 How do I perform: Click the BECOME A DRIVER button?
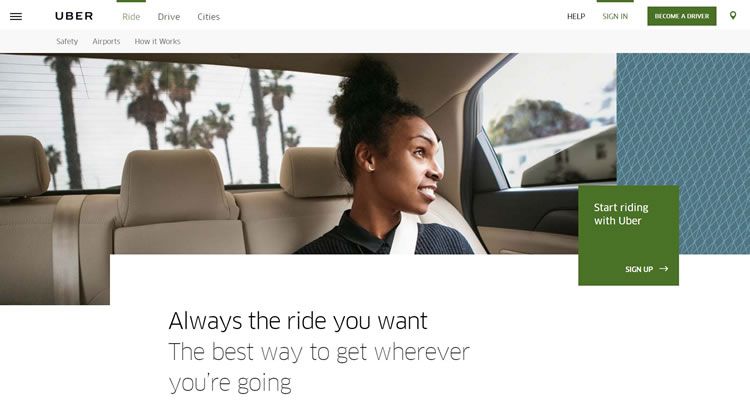click(x=682, y=16)
